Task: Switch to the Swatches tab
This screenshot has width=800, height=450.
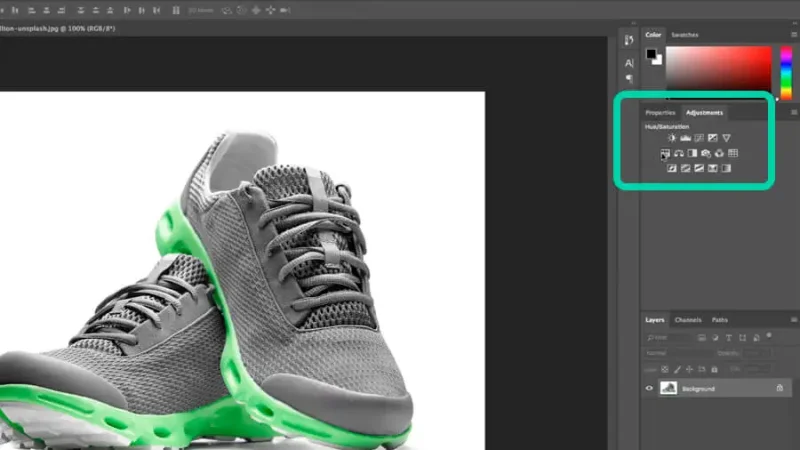Action: click(x=685, y=35)
